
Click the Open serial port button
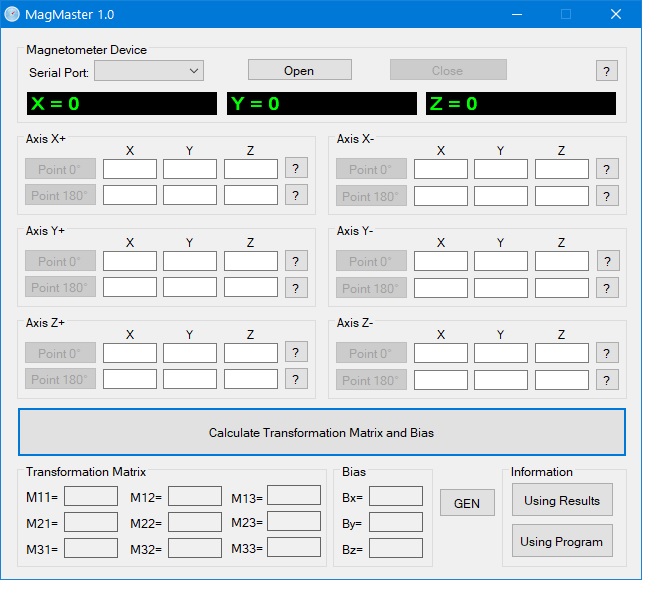click(300, 70)
